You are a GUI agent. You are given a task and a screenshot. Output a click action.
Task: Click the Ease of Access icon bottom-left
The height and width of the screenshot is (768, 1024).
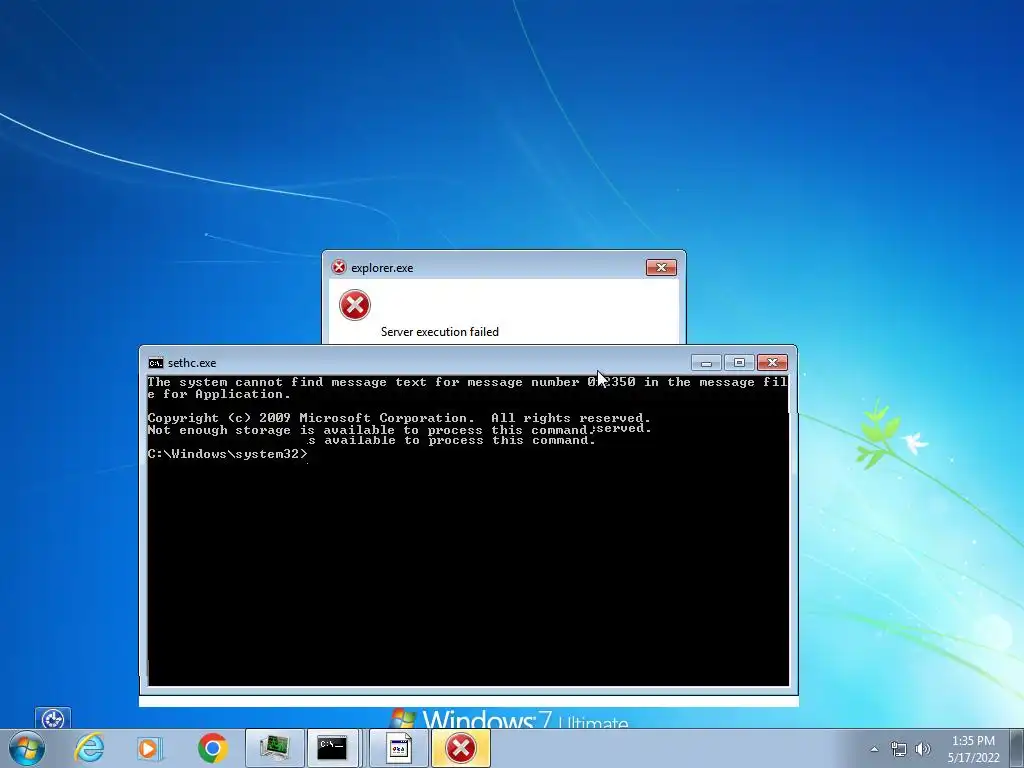coord(53,719)
